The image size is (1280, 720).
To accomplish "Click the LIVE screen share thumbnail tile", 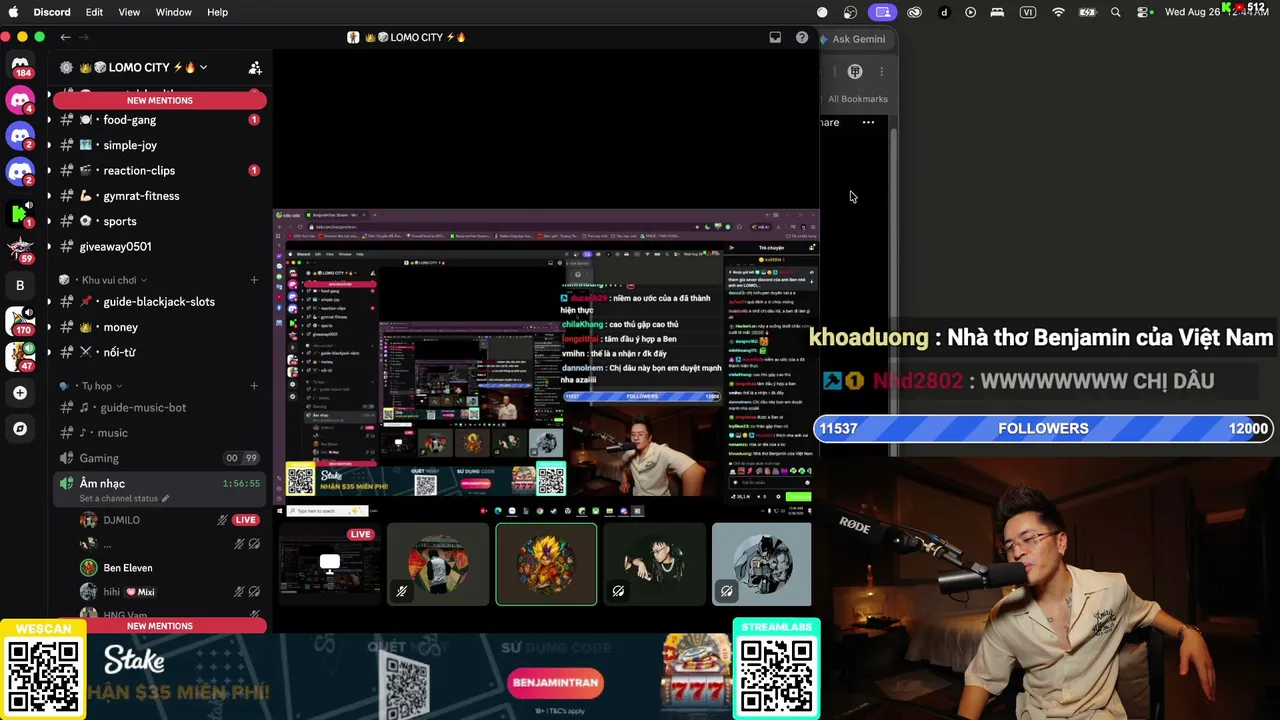I will [330, 564].
